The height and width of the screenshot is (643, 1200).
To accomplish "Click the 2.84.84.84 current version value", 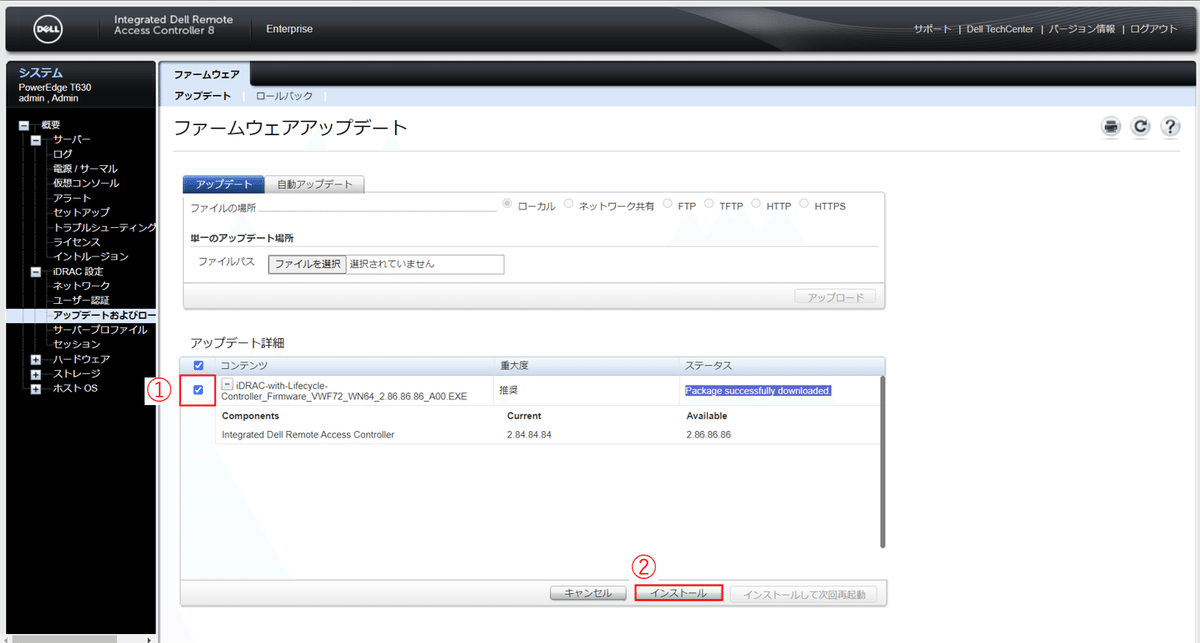I will coord(529,435).
